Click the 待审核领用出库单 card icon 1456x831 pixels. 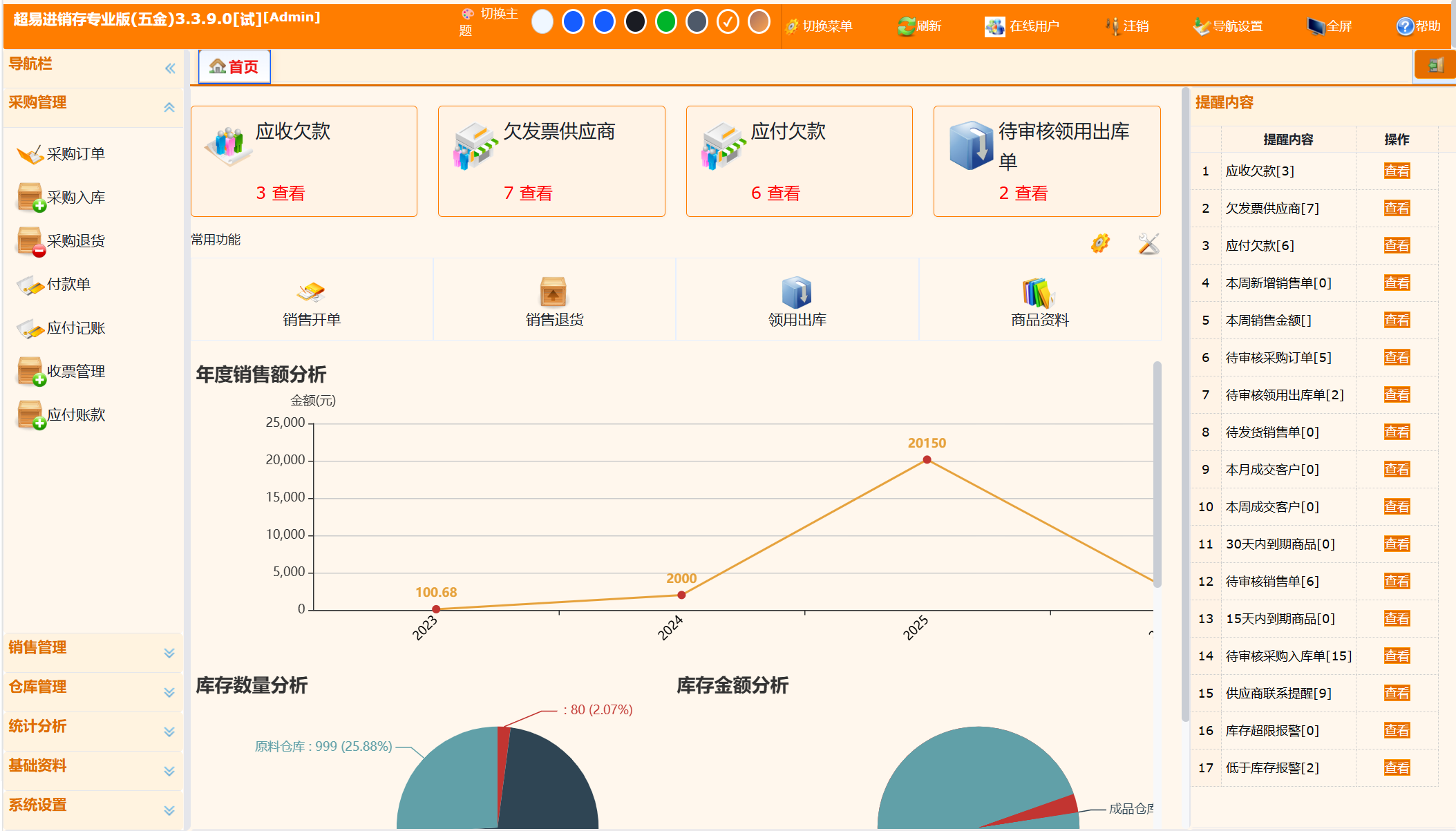971,146
